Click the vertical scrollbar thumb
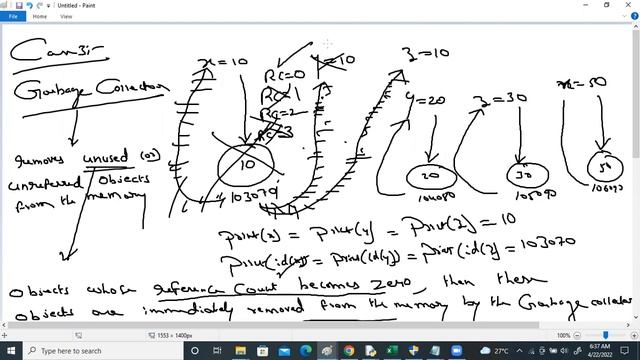 (x=636, y=94)
